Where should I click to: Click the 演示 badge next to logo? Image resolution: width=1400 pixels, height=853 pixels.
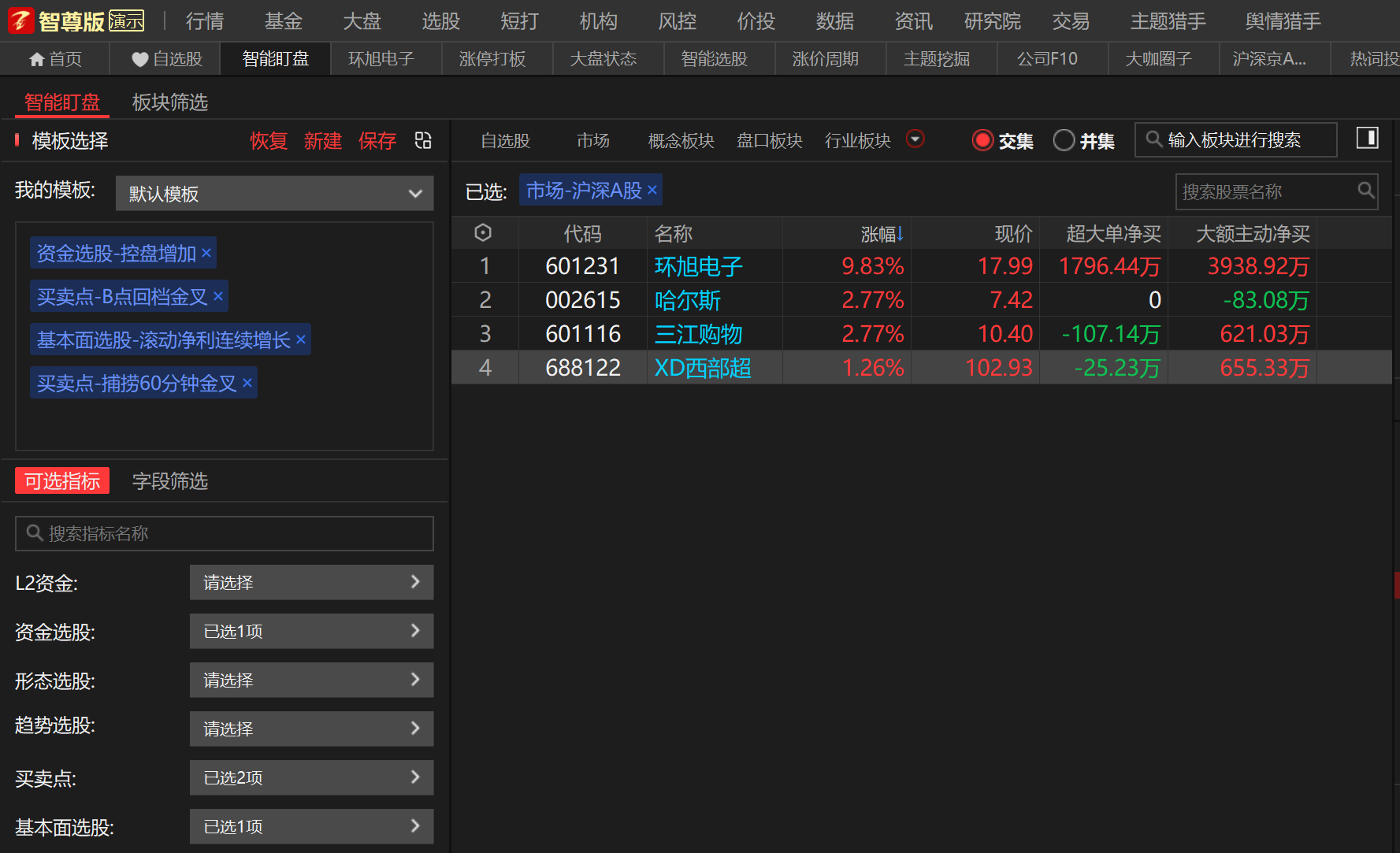coord(127,21)
